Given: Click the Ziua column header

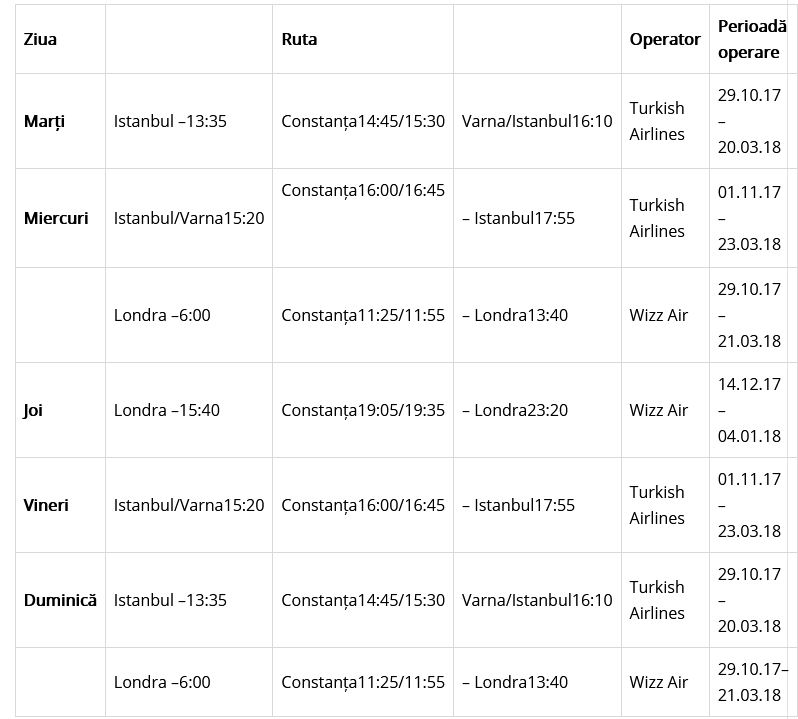Looking at the screenshot, I should pos(41,40).
